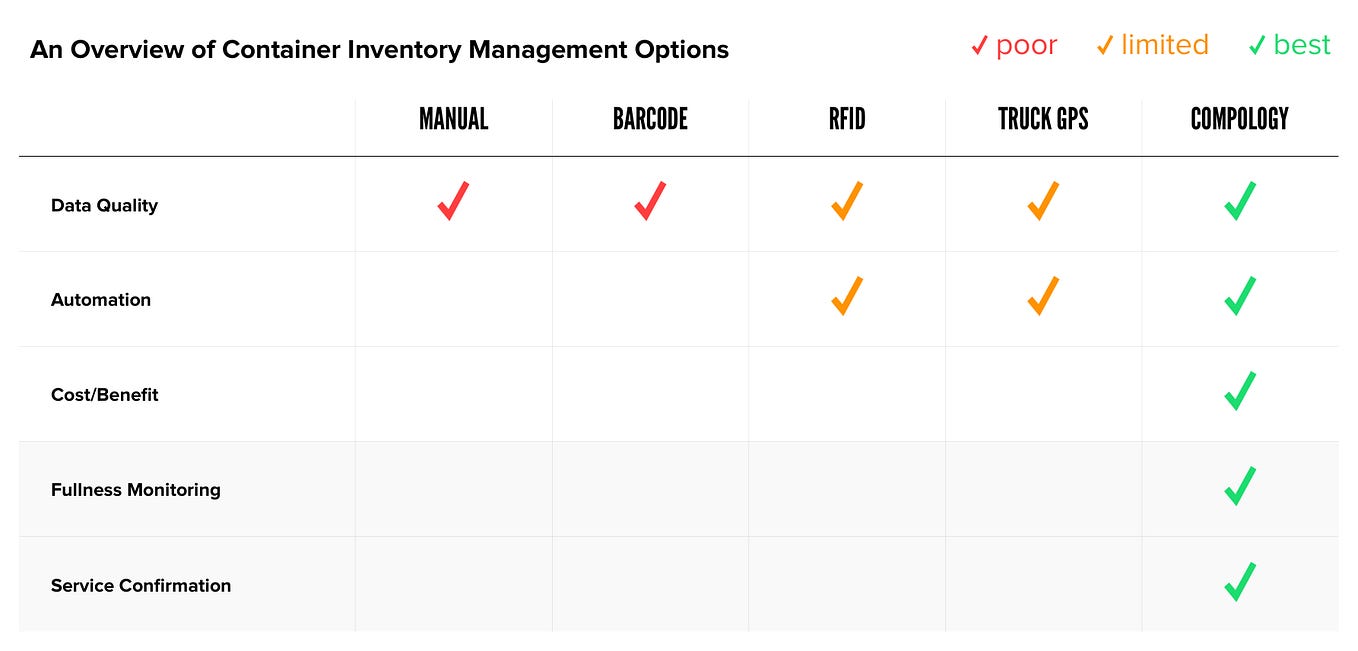Select the RFID column header
The image size is (1358, 651).
tap(847, 119)
